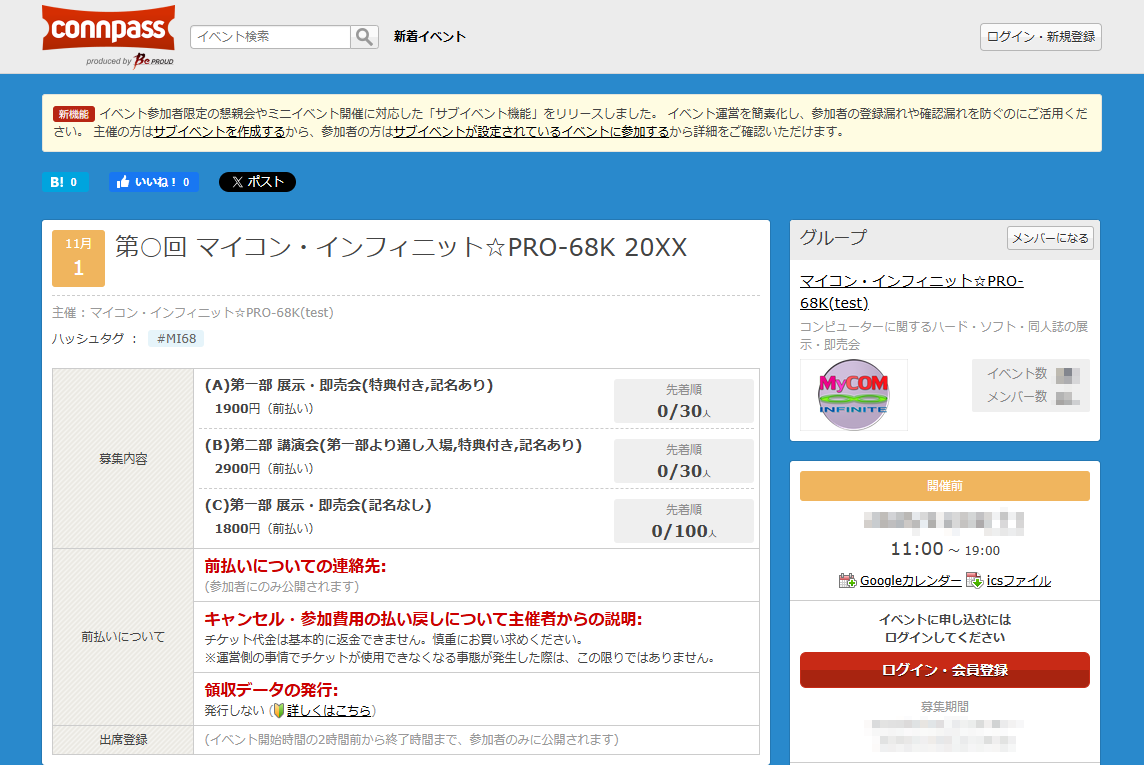
Task: Click the MyCOM INFINITE group logo
Action: click(853, 394)
